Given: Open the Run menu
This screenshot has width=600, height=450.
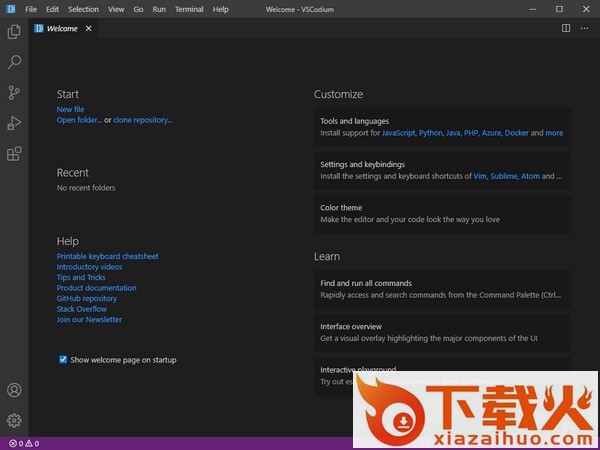Looking at the screenshot, I should pos(159,9).
